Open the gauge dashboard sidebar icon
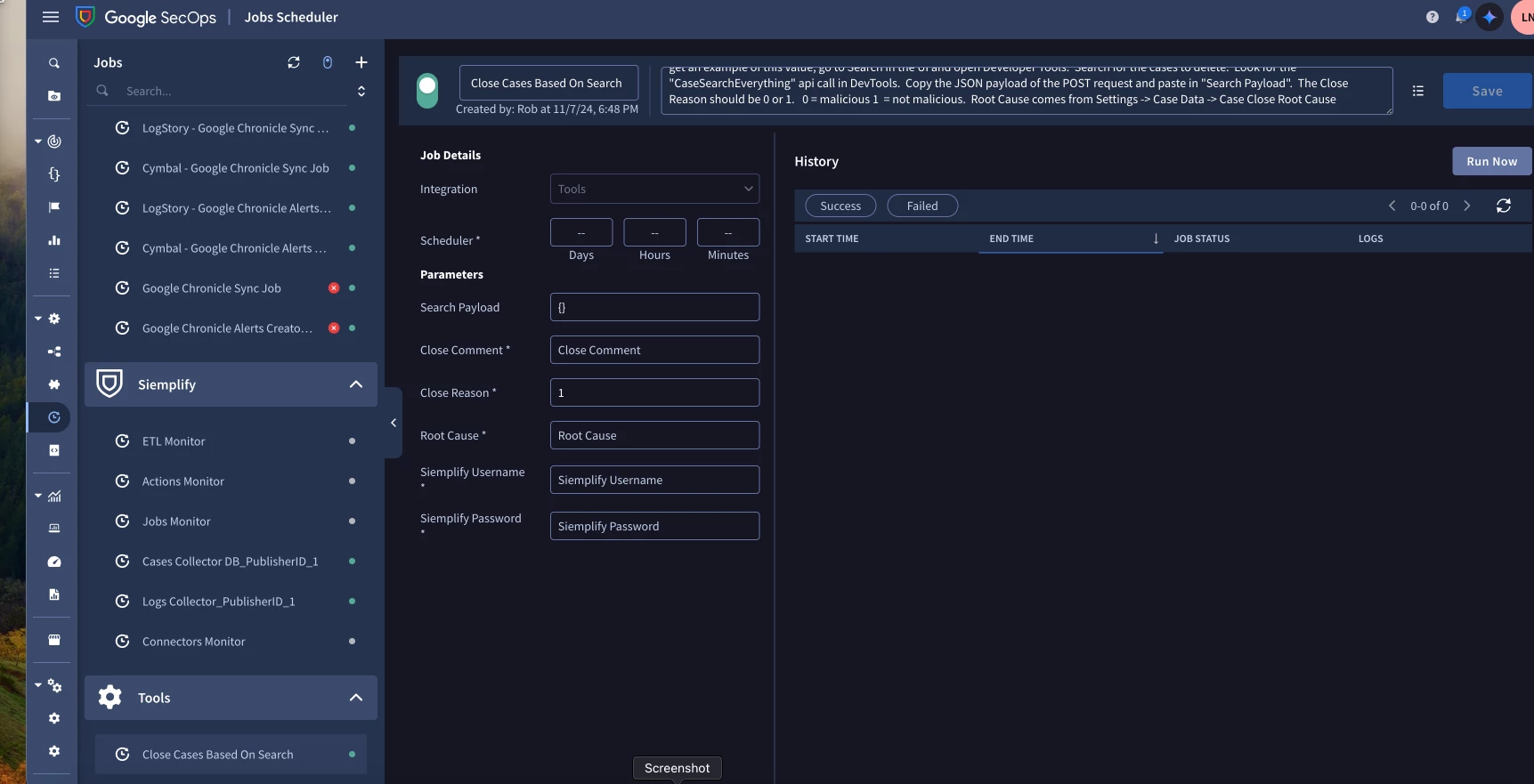The width and height of the screenshot is (1534, 784). [54, 562]
